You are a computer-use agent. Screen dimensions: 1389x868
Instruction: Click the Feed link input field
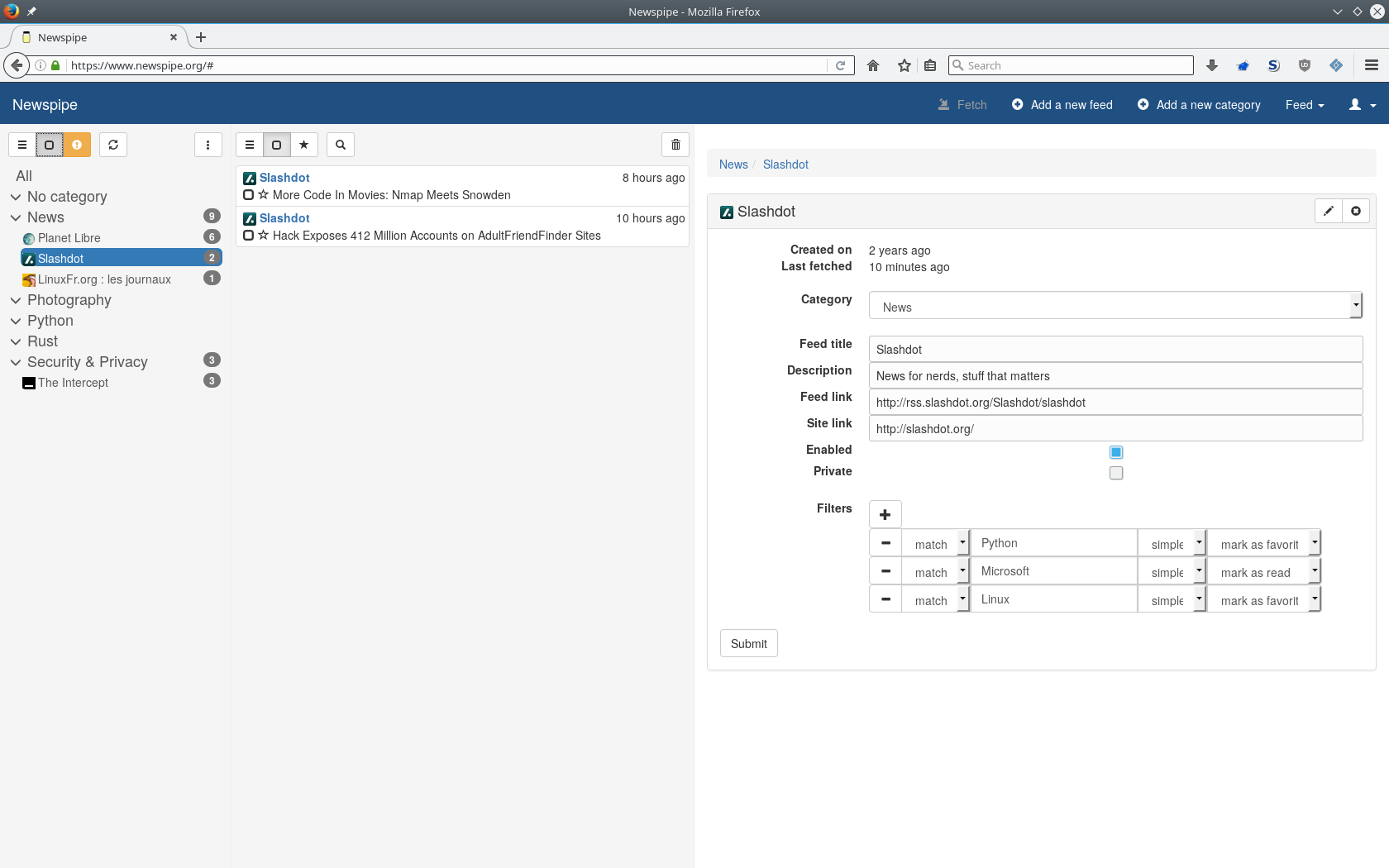1115,402
